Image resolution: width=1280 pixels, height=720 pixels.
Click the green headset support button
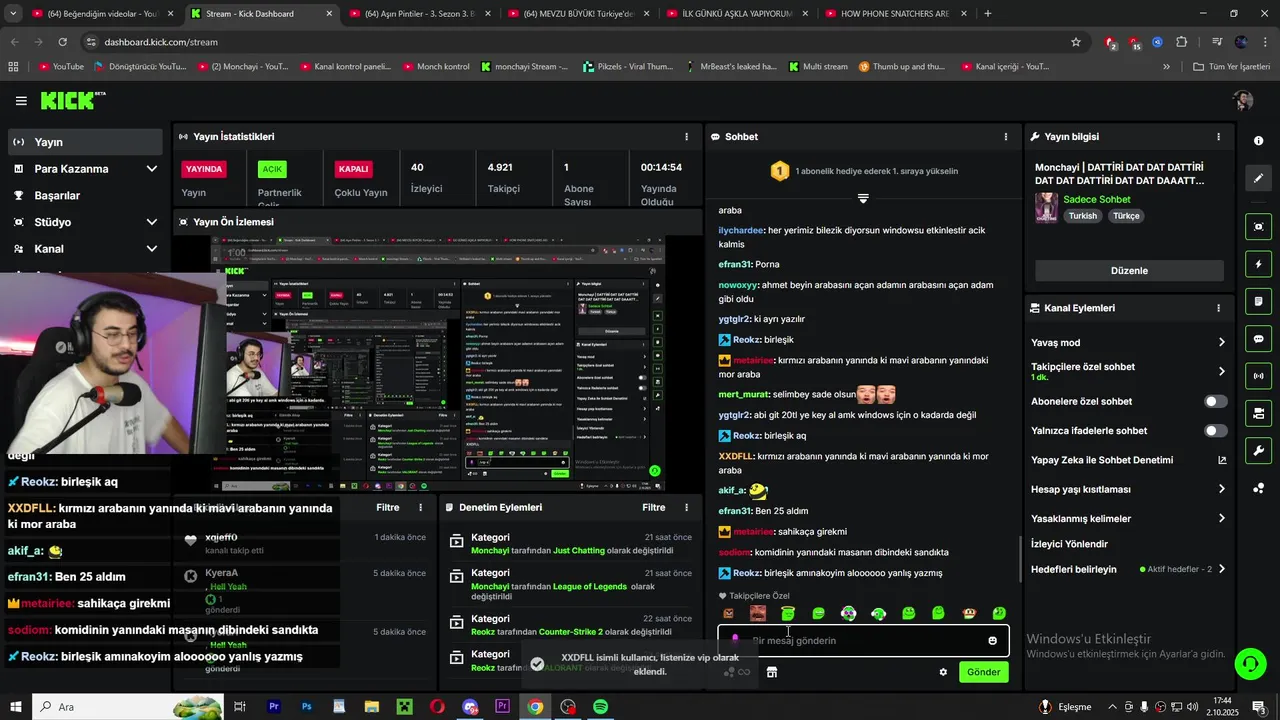point(1249,663)
